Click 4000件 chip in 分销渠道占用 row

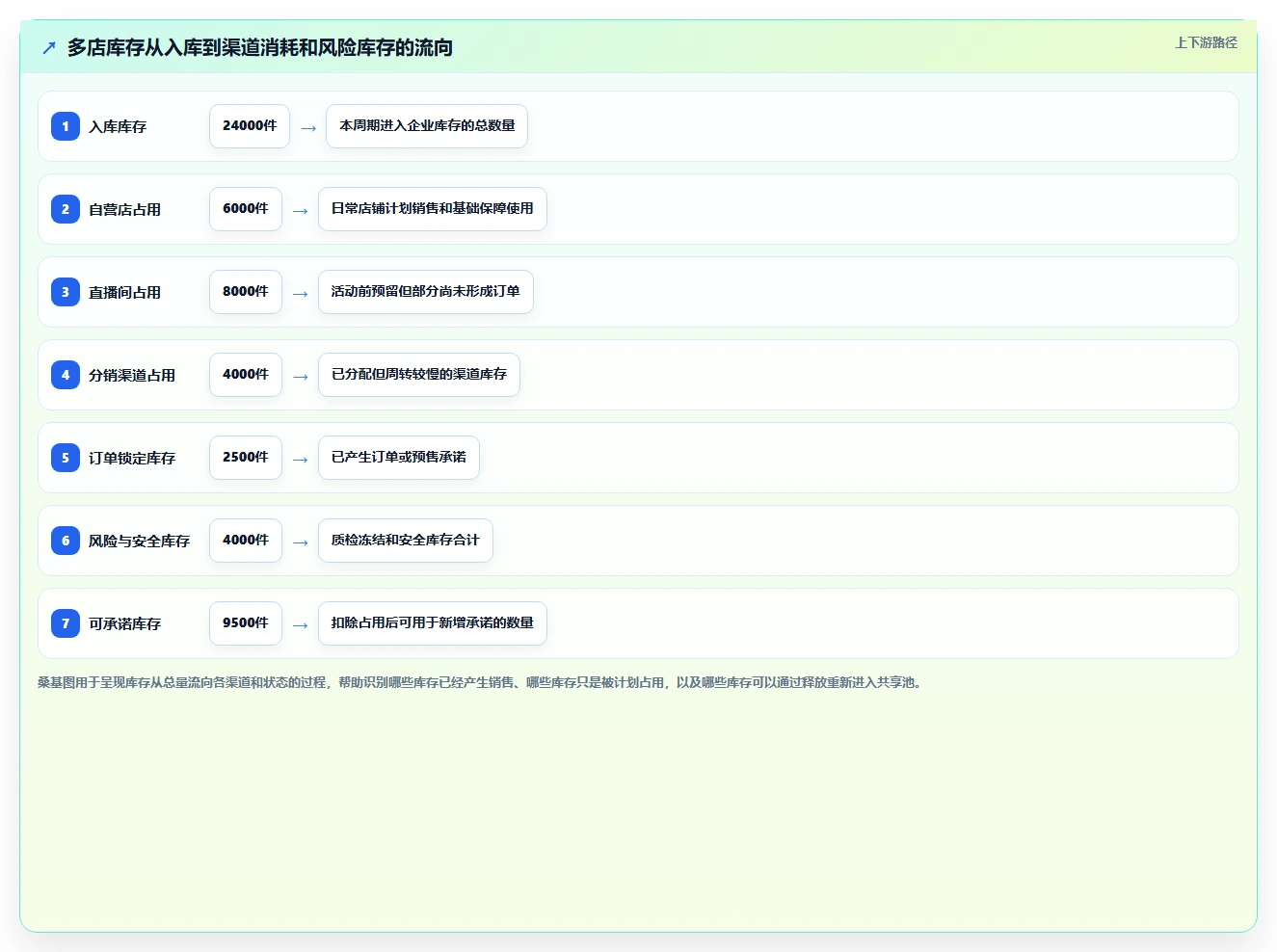coord(246,375)
